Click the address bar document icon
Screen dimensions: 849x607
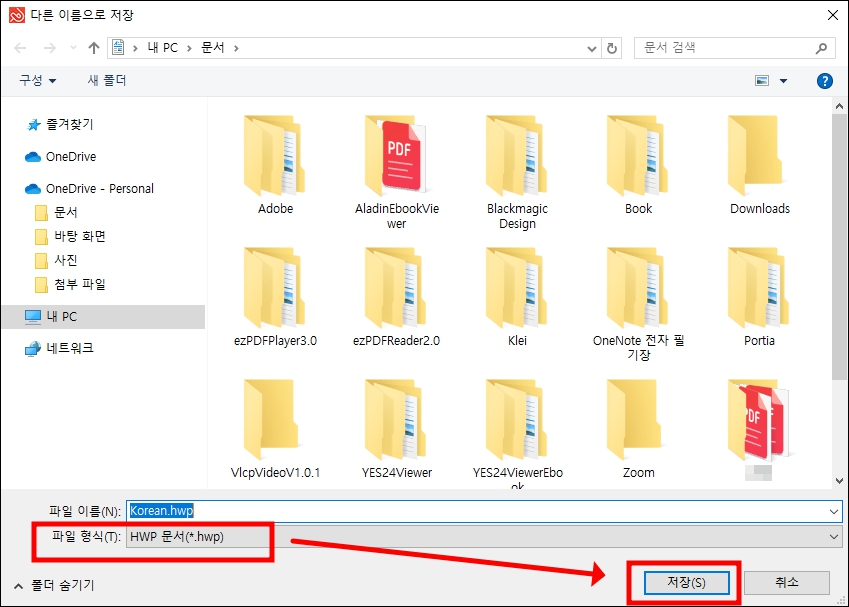click(x=118, y=48)
